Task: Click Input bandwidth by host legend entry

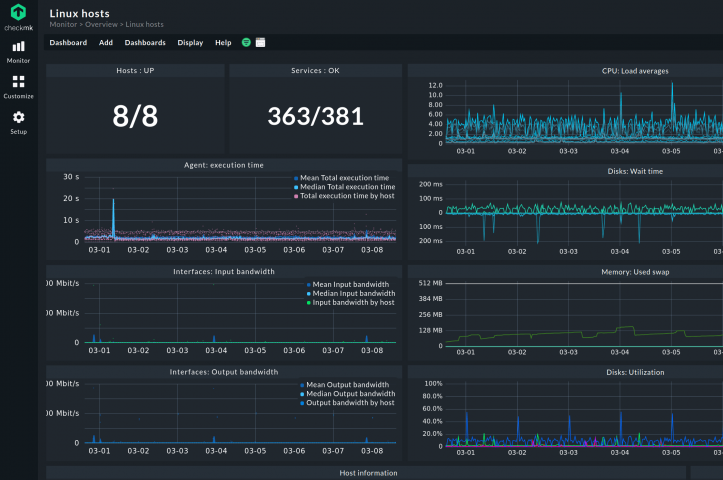Action: [x=353, y=302]
